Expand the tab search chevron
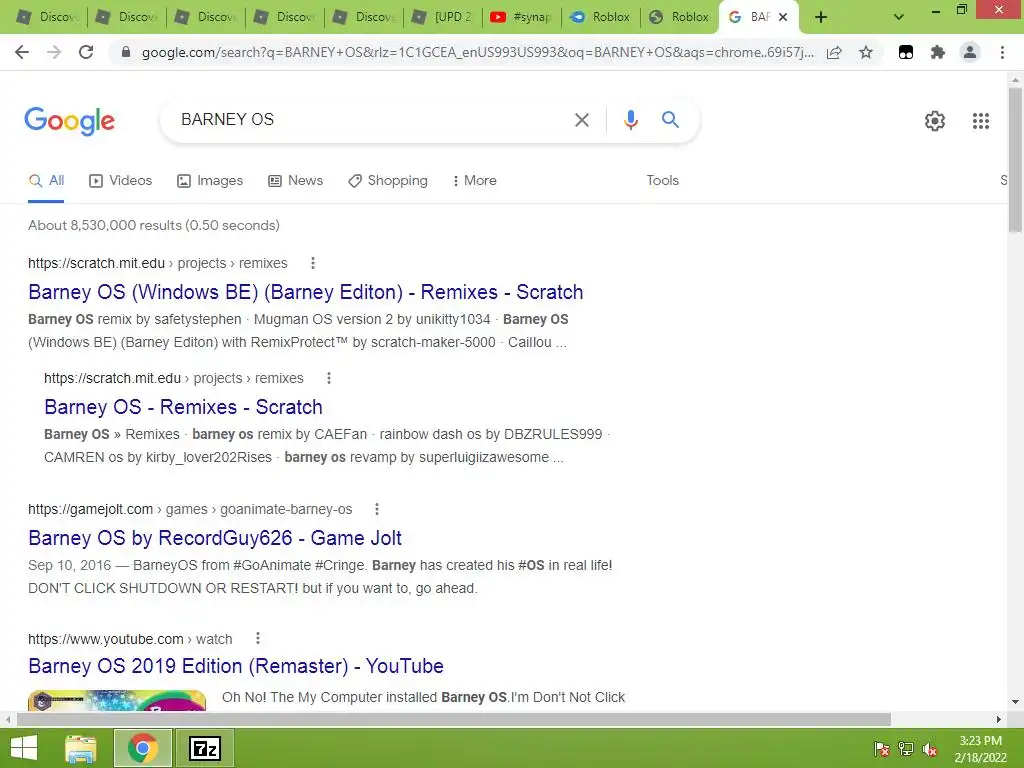This screenshot has height=768, width=1024. pos(899,17)
